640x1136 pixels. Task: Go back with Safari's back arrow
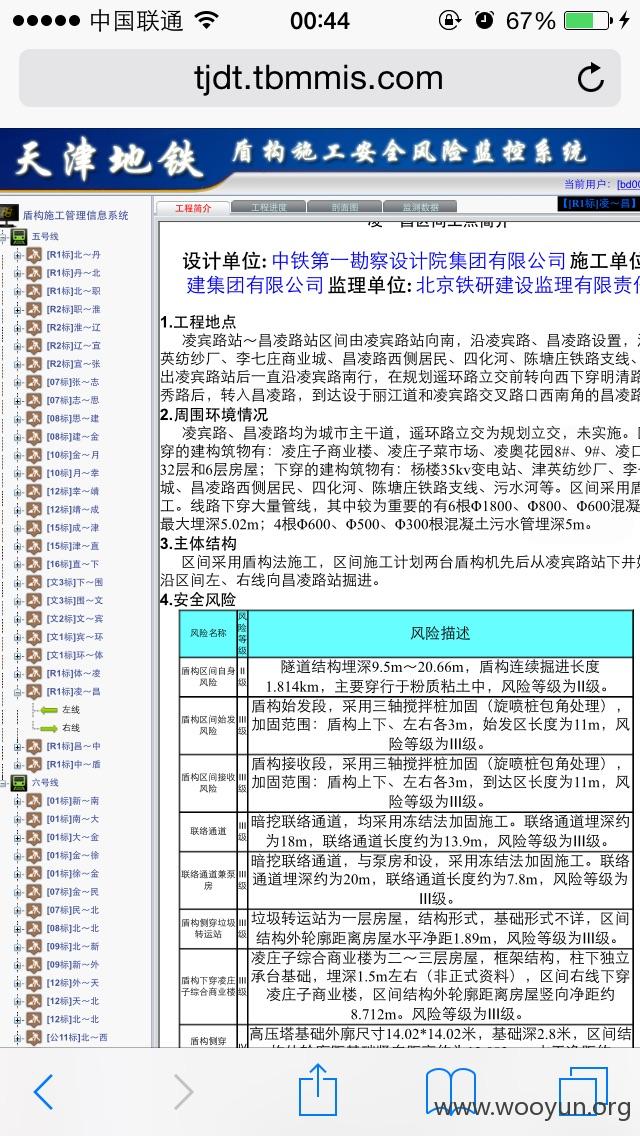[43, 1092]
